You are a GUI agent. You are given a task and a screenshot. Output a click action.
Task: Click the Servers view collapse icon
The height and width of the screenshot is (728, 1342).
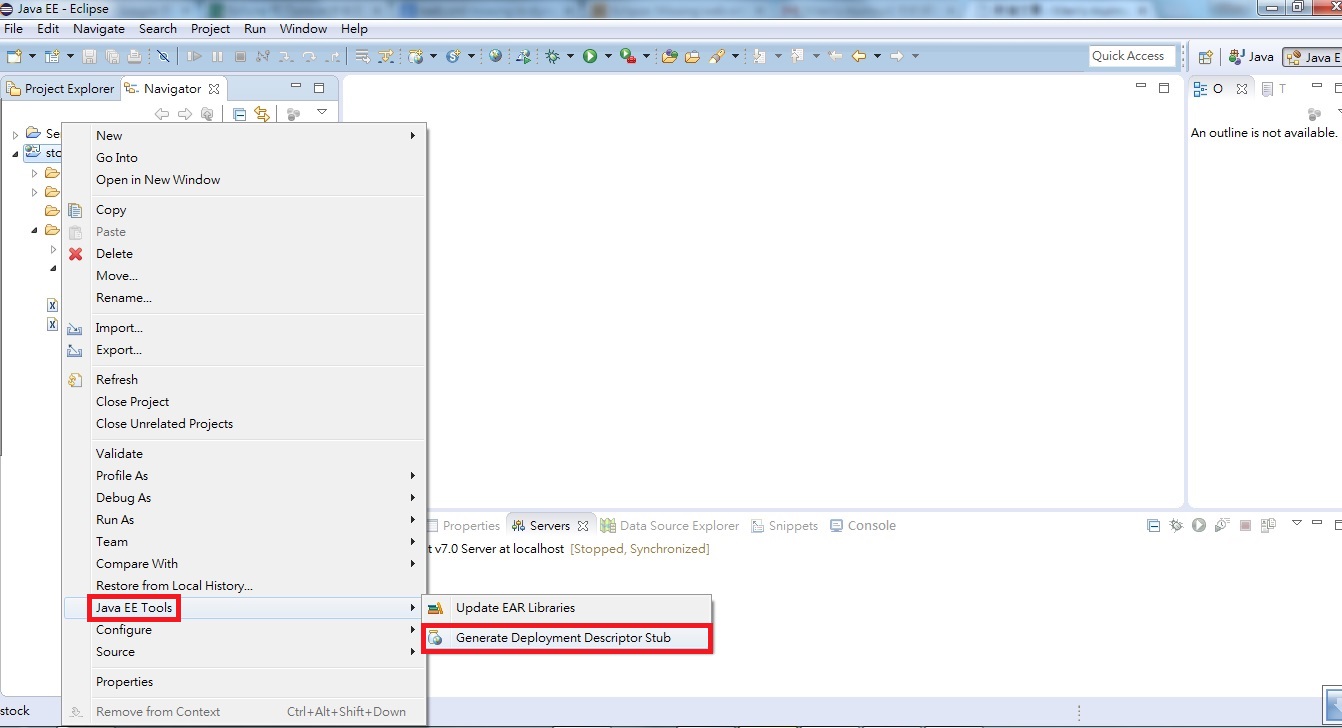pyautogui.click(x=1153, y=525)
